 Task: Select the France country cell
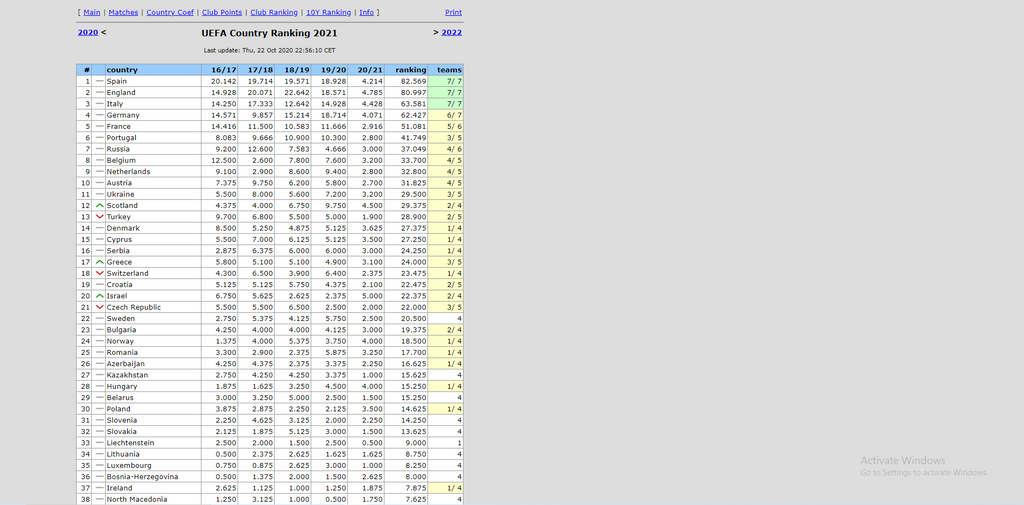click(x=153, y=127)
